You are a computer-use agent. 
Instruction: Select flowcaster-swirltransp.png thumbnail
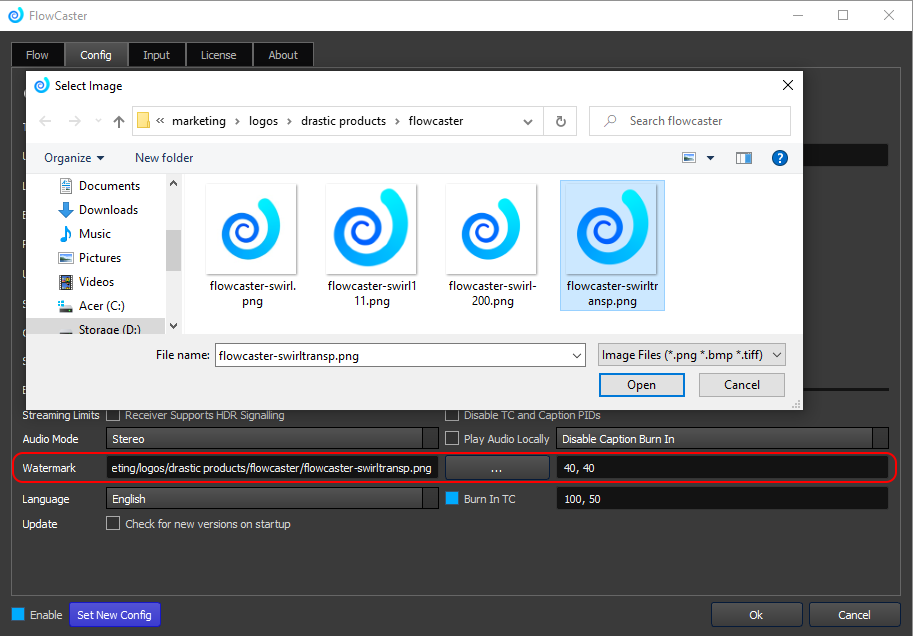click(612, 245)
